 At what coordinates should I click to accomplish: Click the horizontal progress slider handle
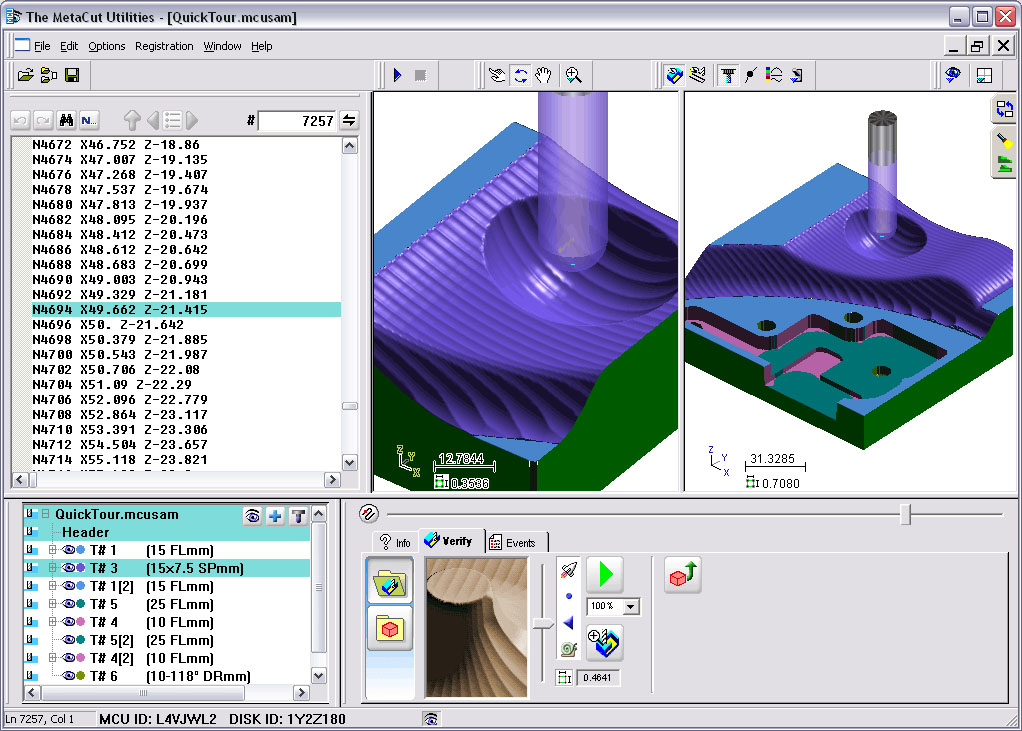(905, 514)
